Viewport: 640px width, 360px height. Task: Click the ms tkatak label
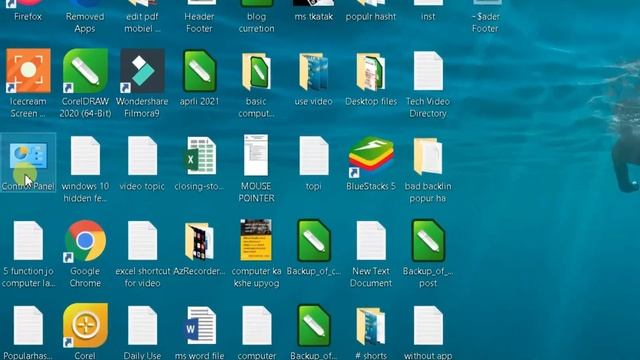pyautogui.click(x=313, y=17)
